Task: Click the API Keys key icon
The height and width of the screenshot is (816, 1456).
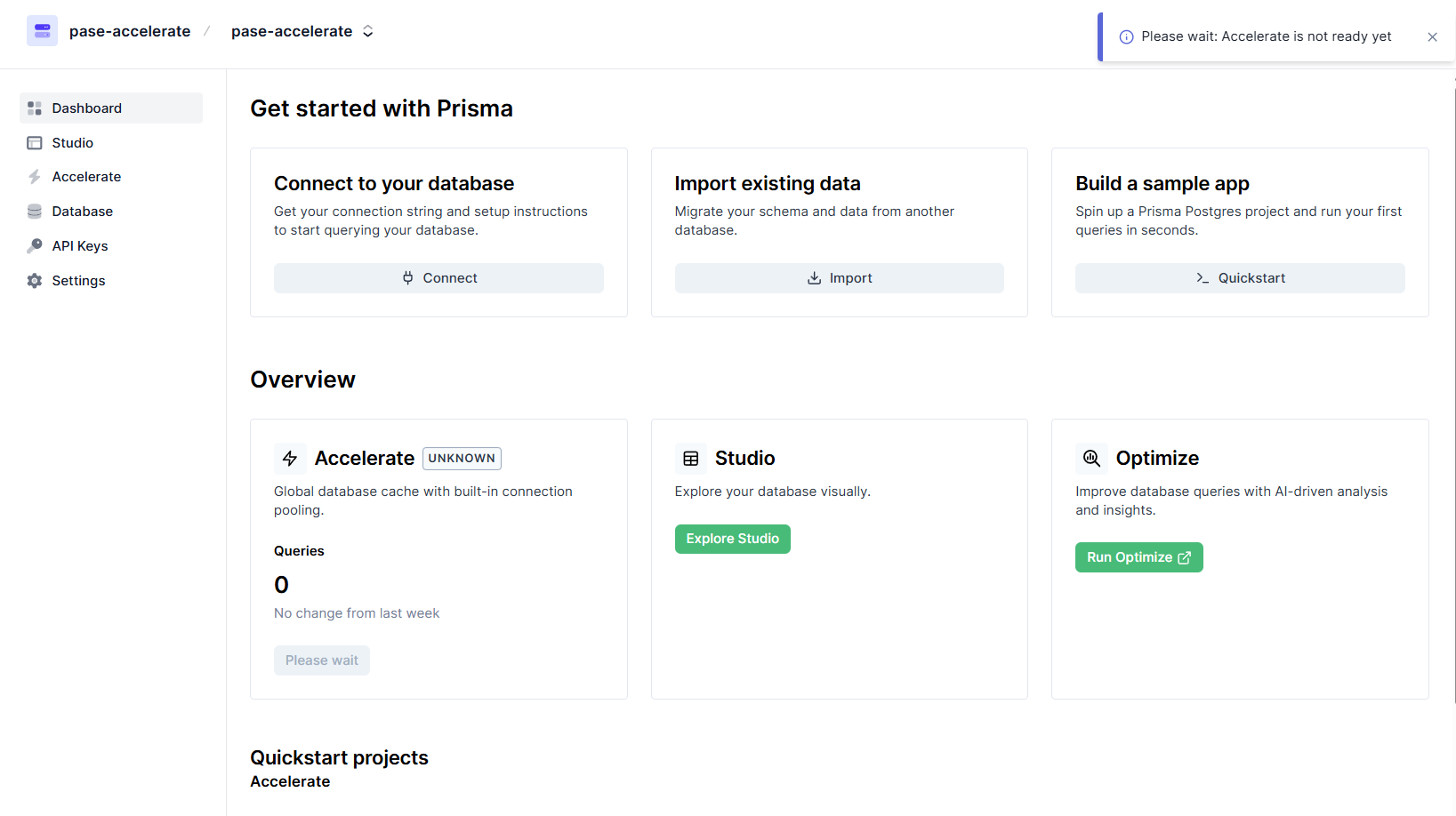Action: point(35,246)
